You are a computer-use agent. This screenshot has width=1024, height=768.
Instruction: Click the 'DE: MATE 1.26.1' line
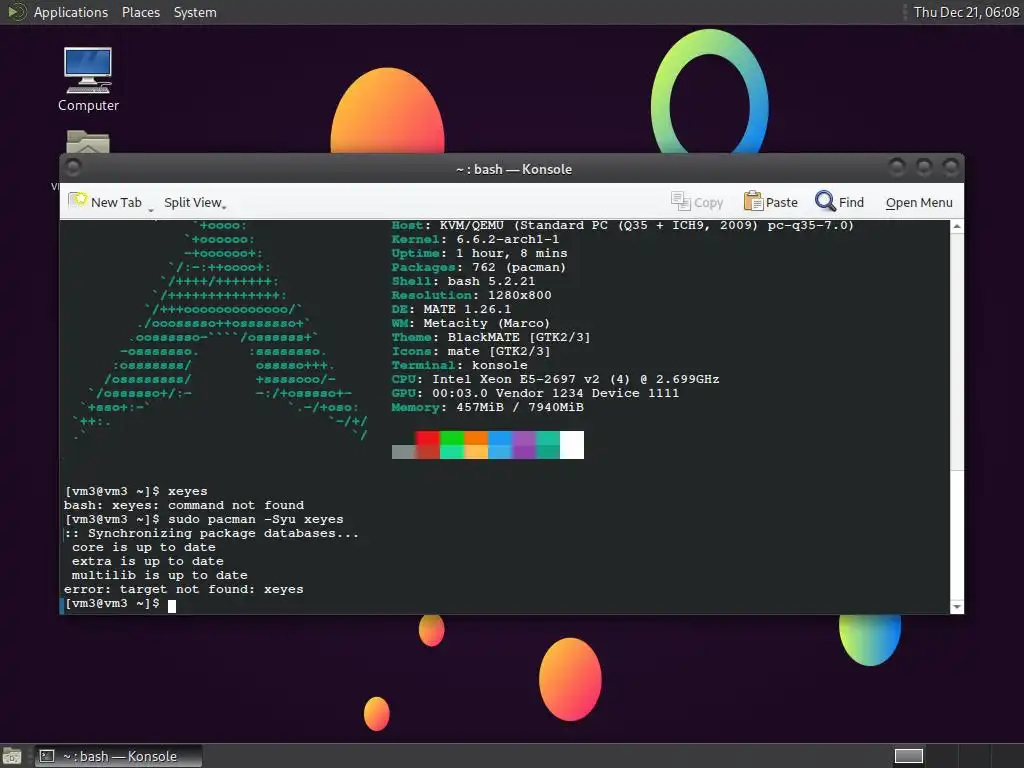click(451, 310)
